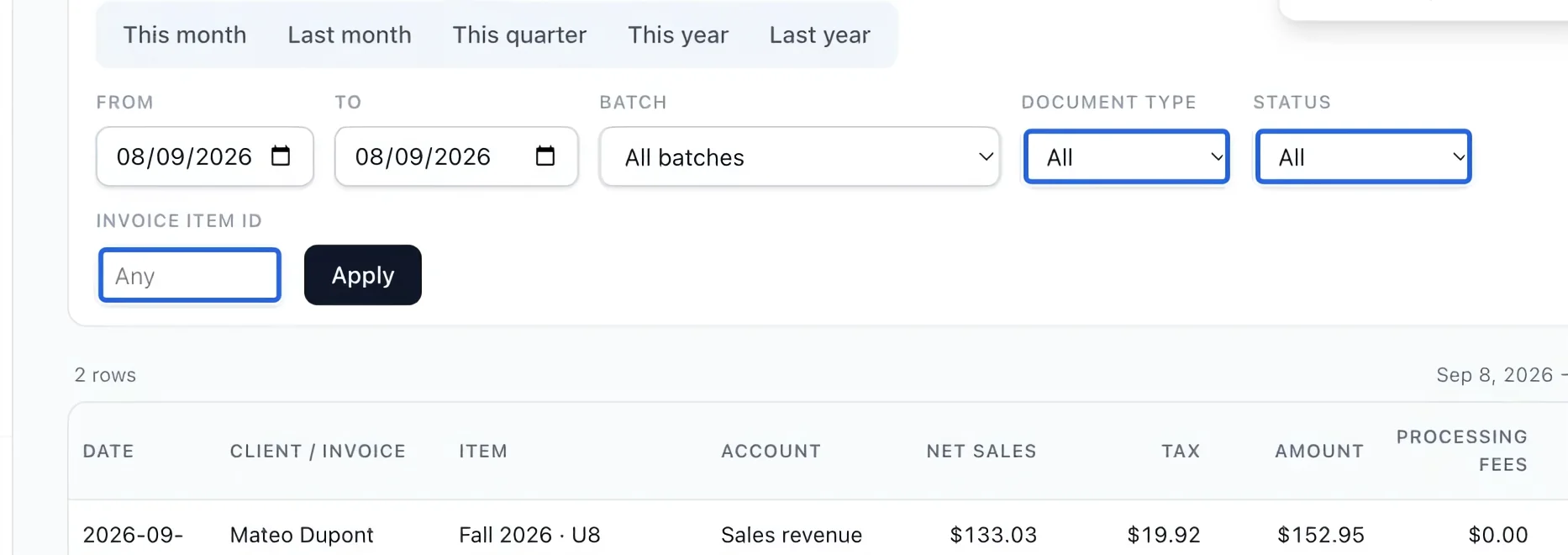Viewport: 1568px width, 555px height.
Task: Click the 2 rows count label
Action: [105, 375]
